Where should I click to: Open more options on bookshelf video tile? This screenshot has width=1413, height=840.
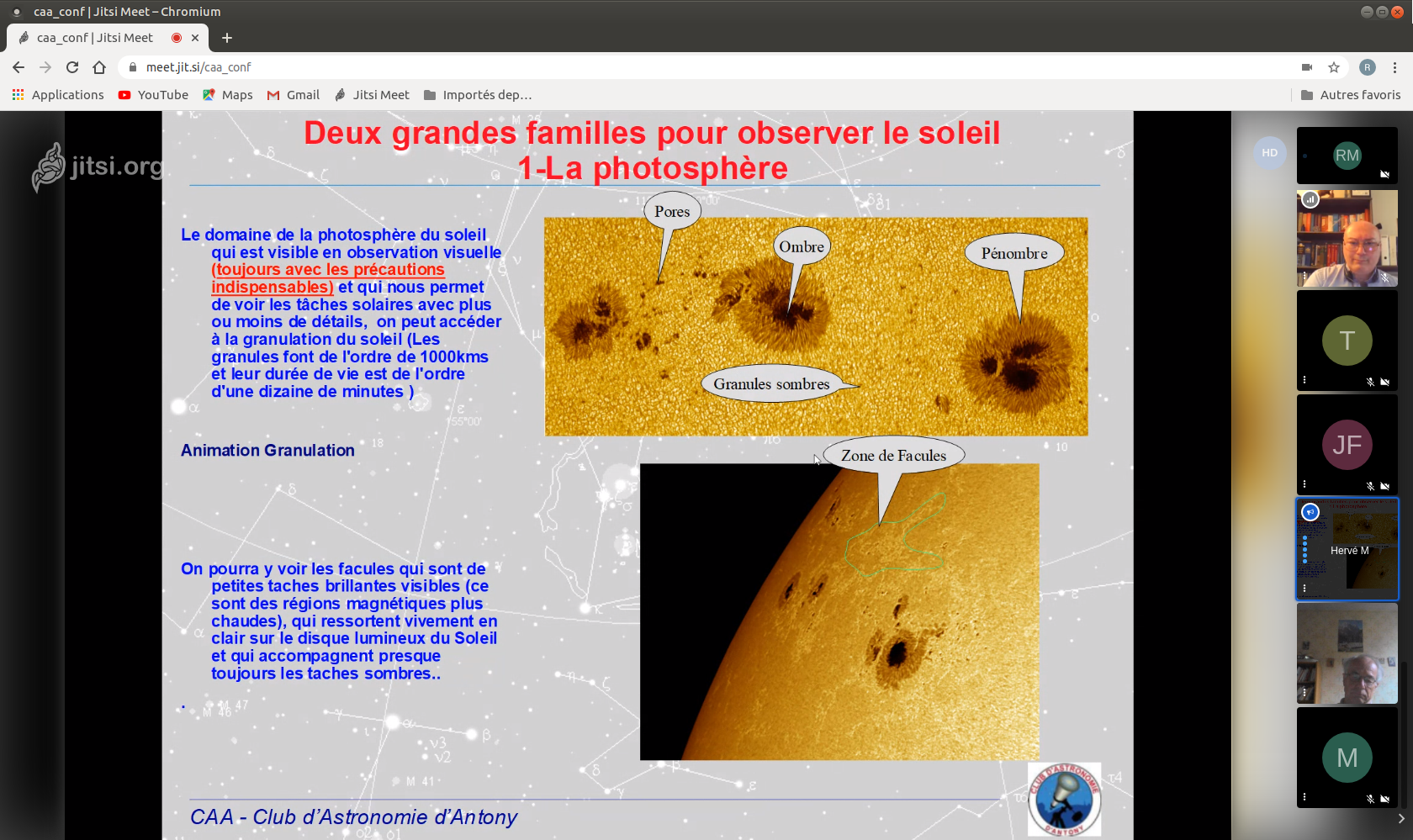1305,276
